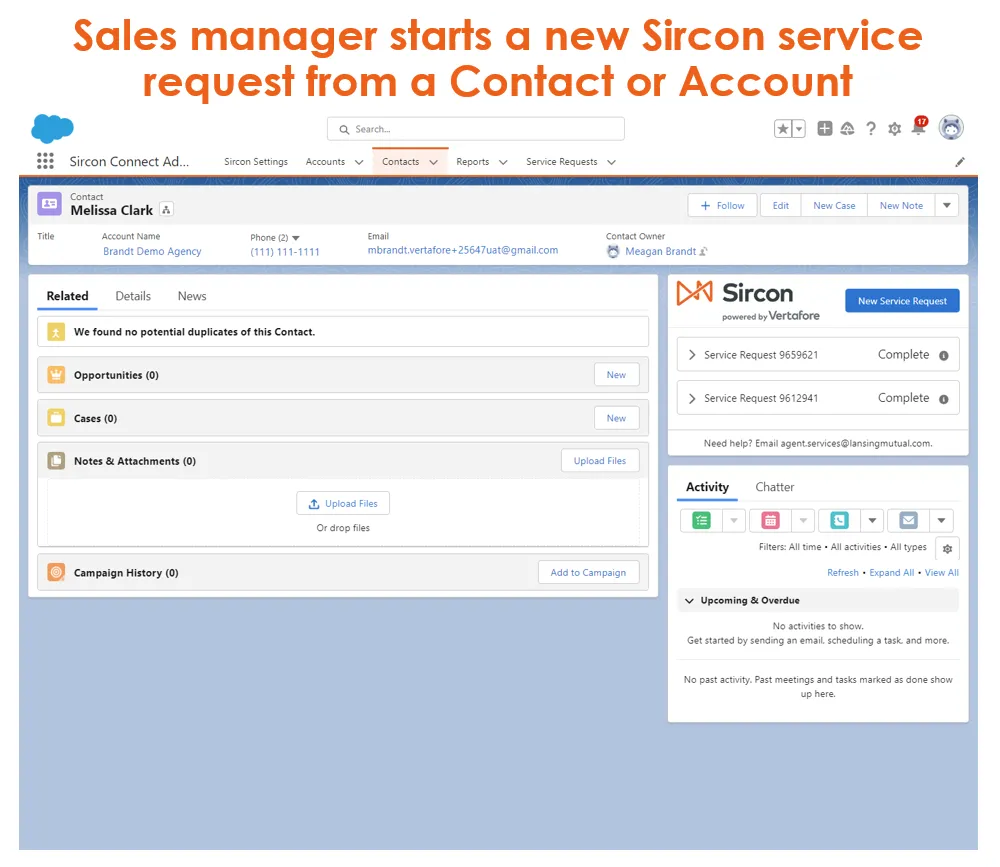Image resolution: width=1000 pixels, height=867 pixels.
Task: Click the Edit button
Action: [781, 205]
